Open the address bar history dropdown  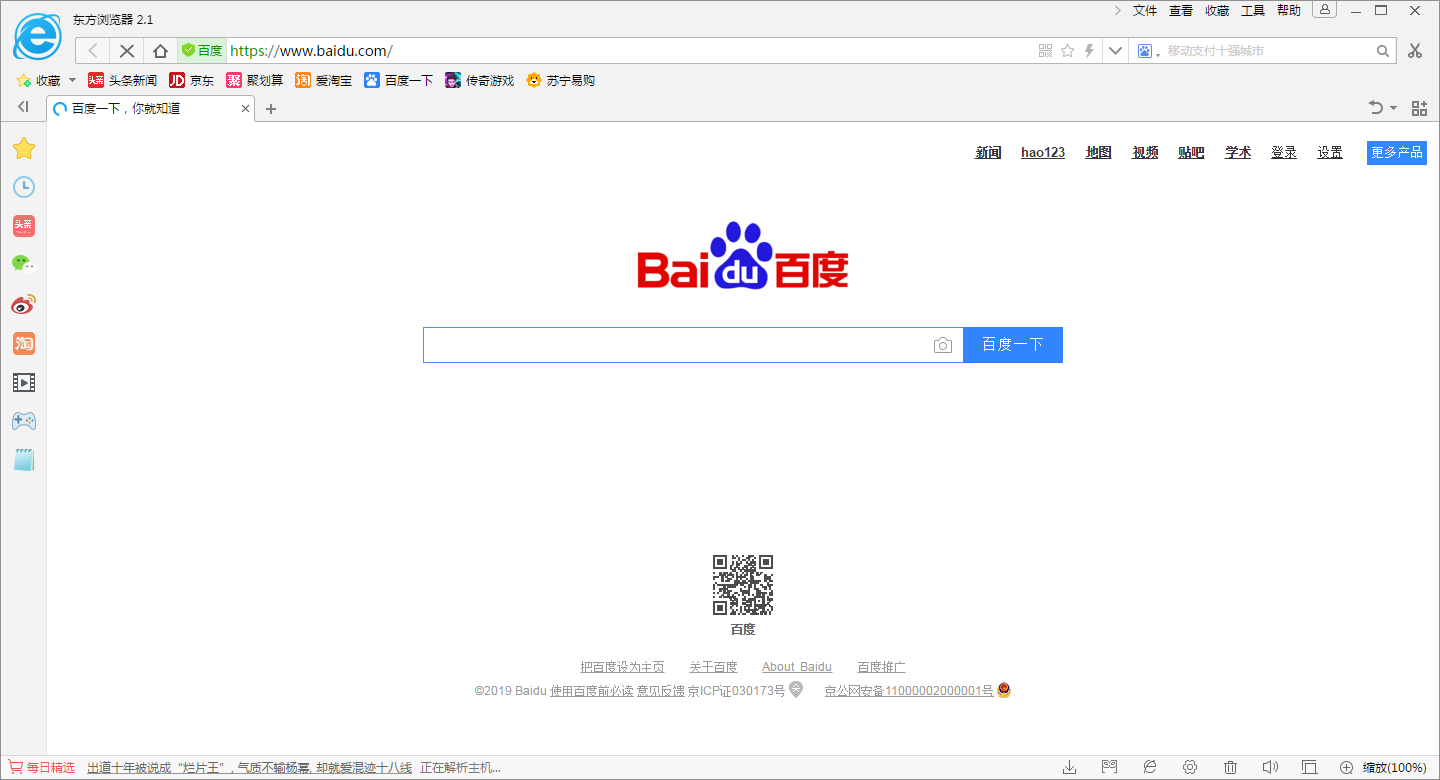(x=1114, y=50)
